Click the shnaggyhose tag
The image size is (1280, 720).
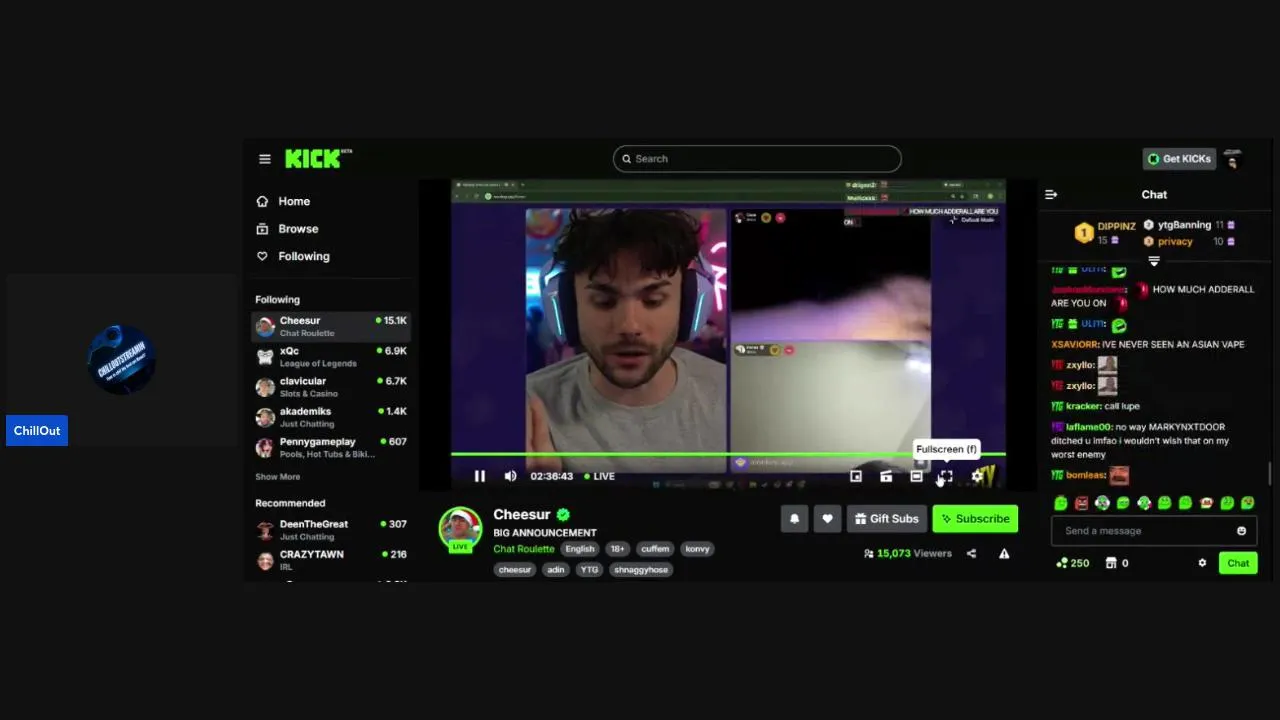click(x=642, y=570)
